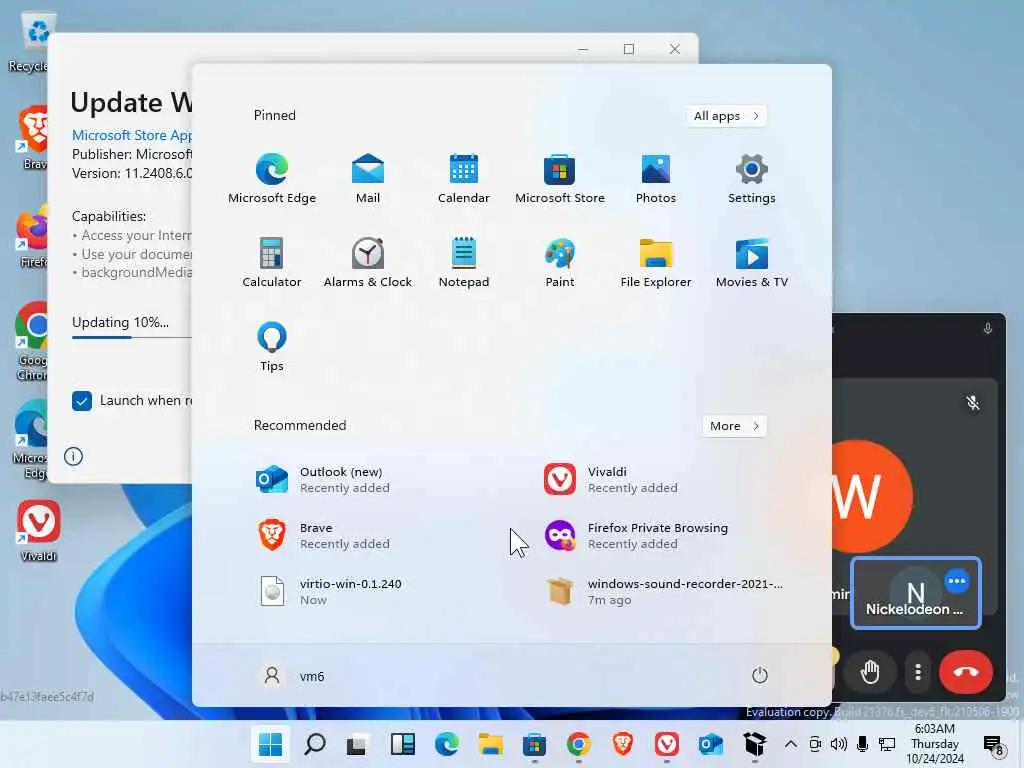
Task: Open the Paint app
Action: (560, 263)
